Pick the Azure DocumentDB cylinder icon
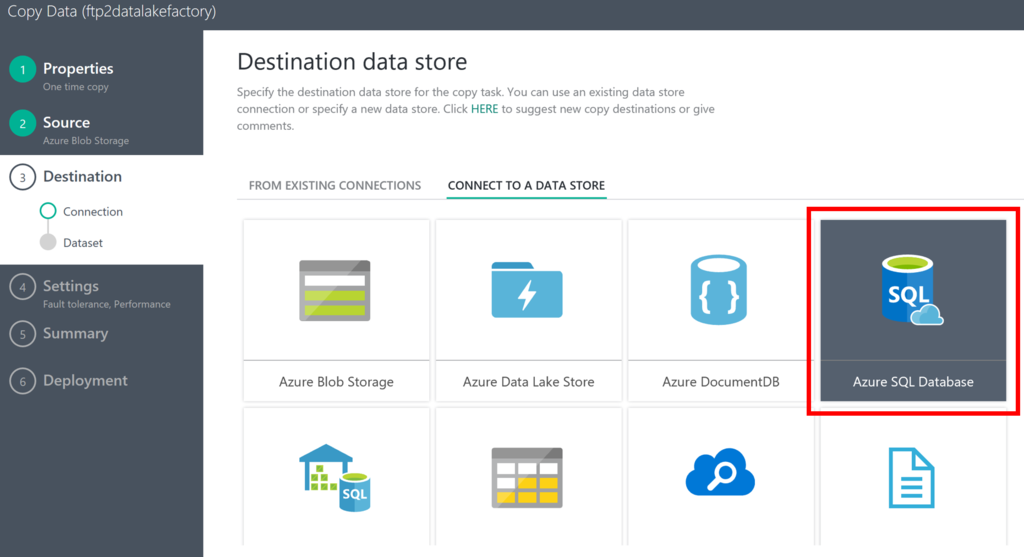This screenshot has width=1024, height=557. pos(718,290)
